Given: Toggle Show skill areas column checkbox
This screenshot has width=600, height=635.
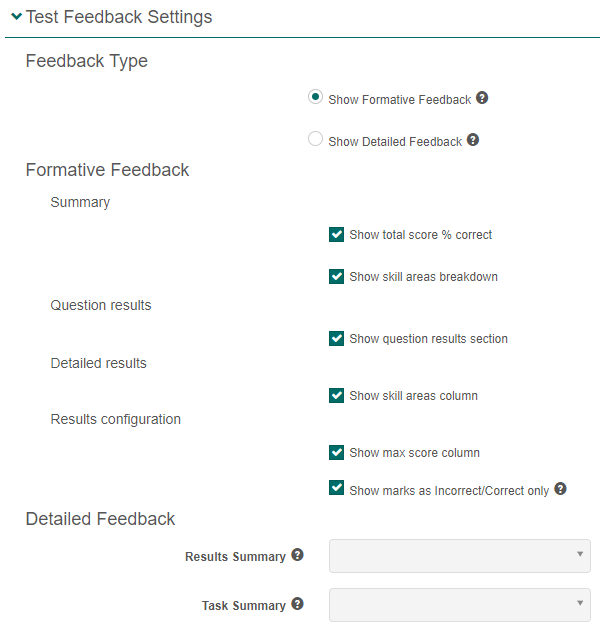Looking at the screenshot, I should (337, 395).
